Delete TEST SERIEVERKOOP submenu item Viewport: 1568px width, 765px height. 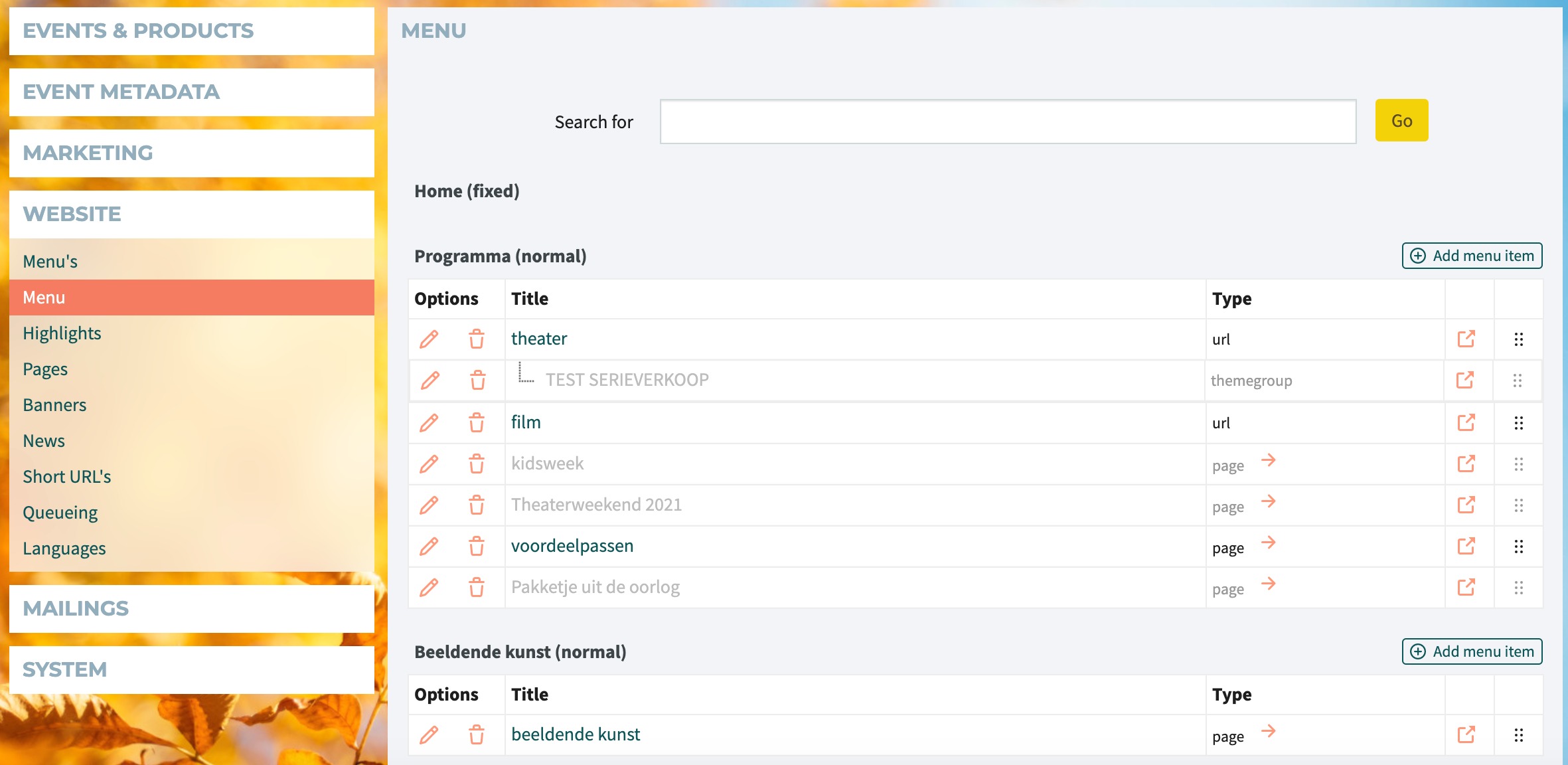click(478, 381)
